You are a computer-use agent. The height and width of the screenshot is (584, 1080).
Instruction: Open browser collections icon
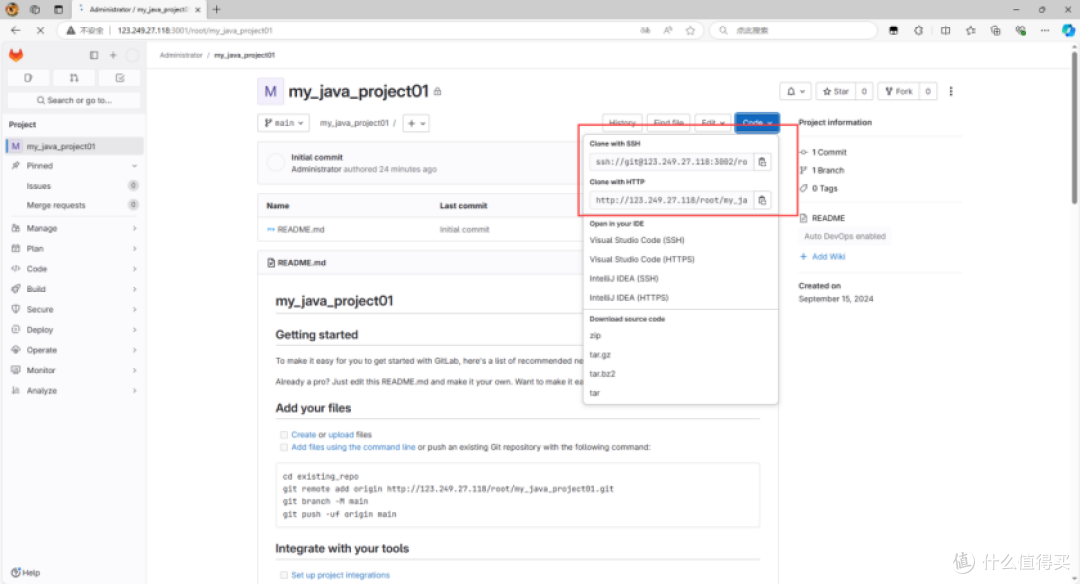coord(995,30)
